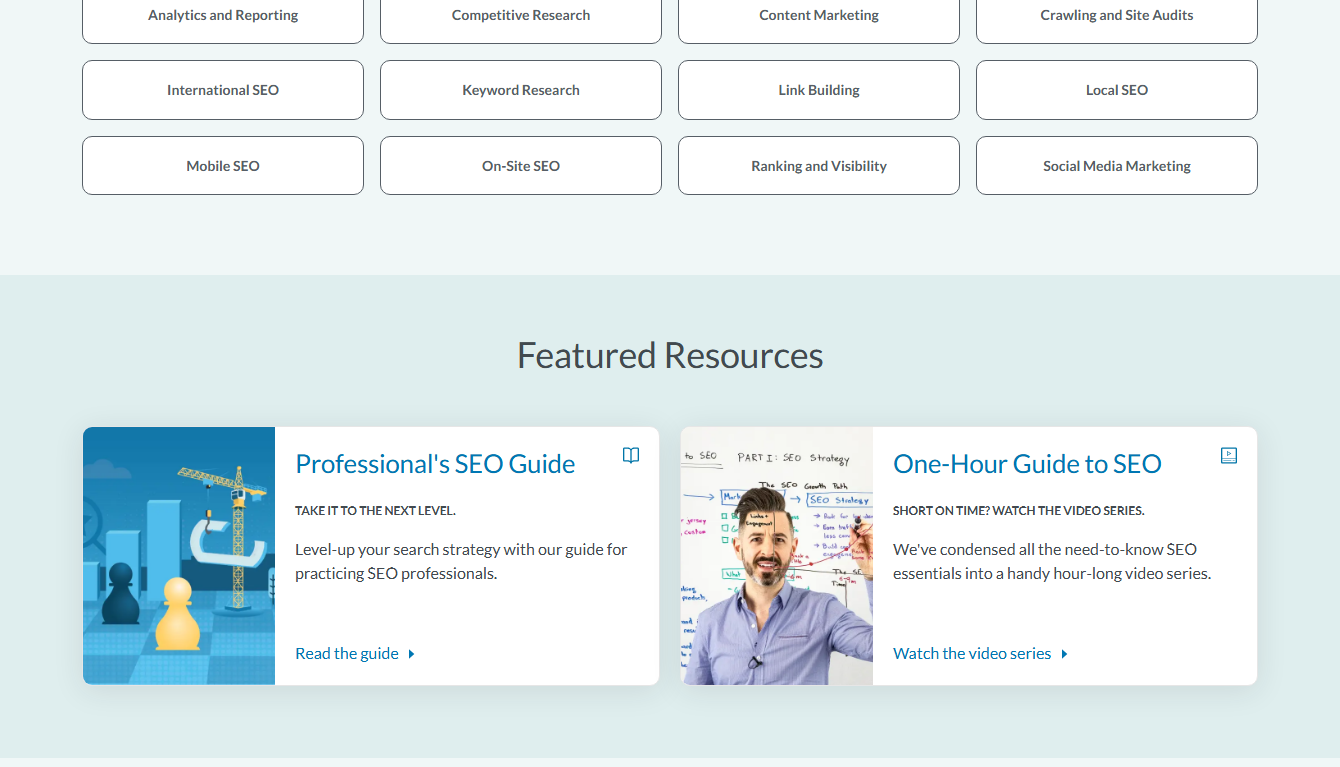Image resolution: width=1340 pixels, height=767 pixels.
Task: Click the book icon on Professional's SEO Guide
Action: point(631,455)
